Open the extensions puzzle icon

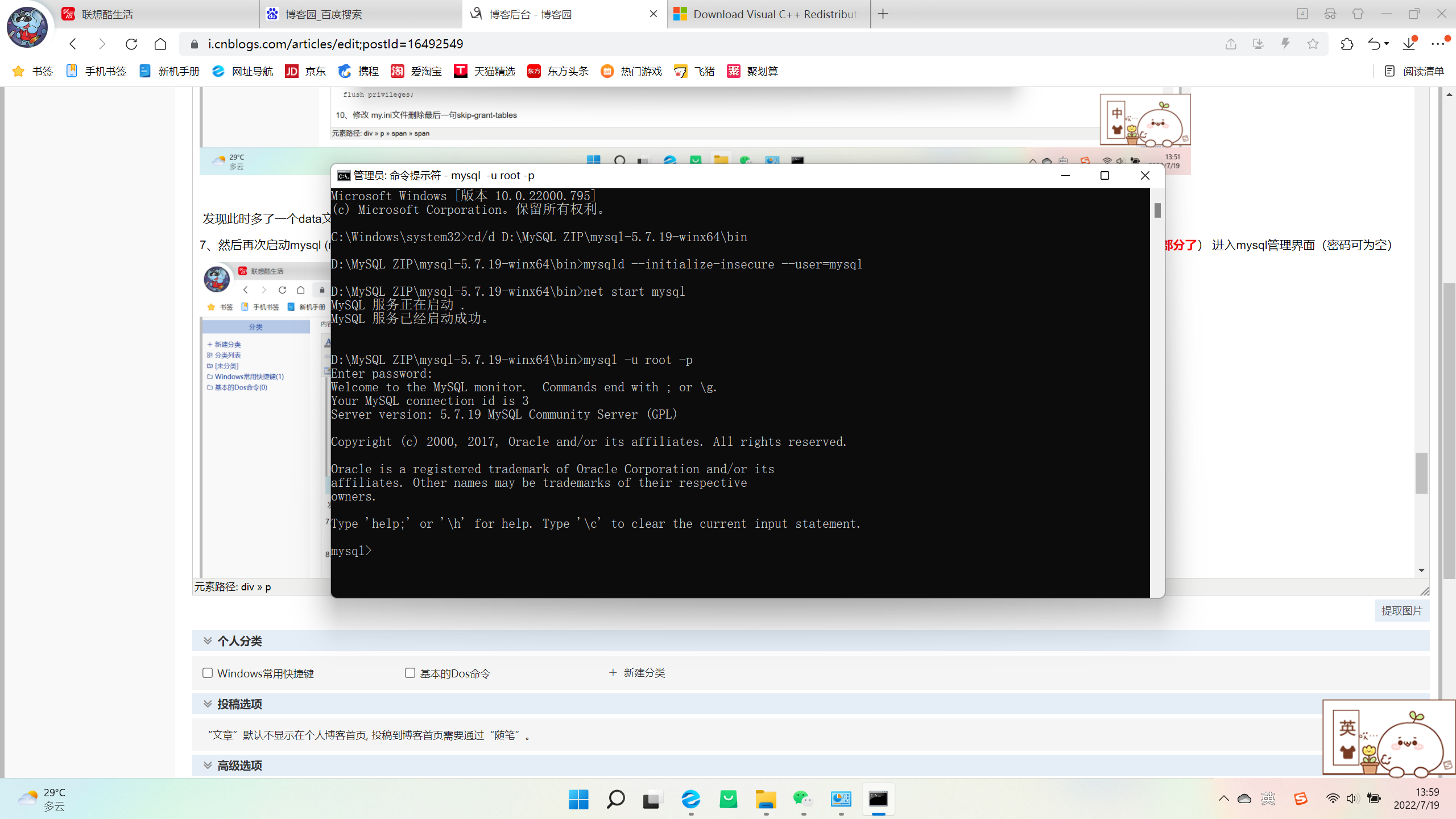click(1346, 44)
